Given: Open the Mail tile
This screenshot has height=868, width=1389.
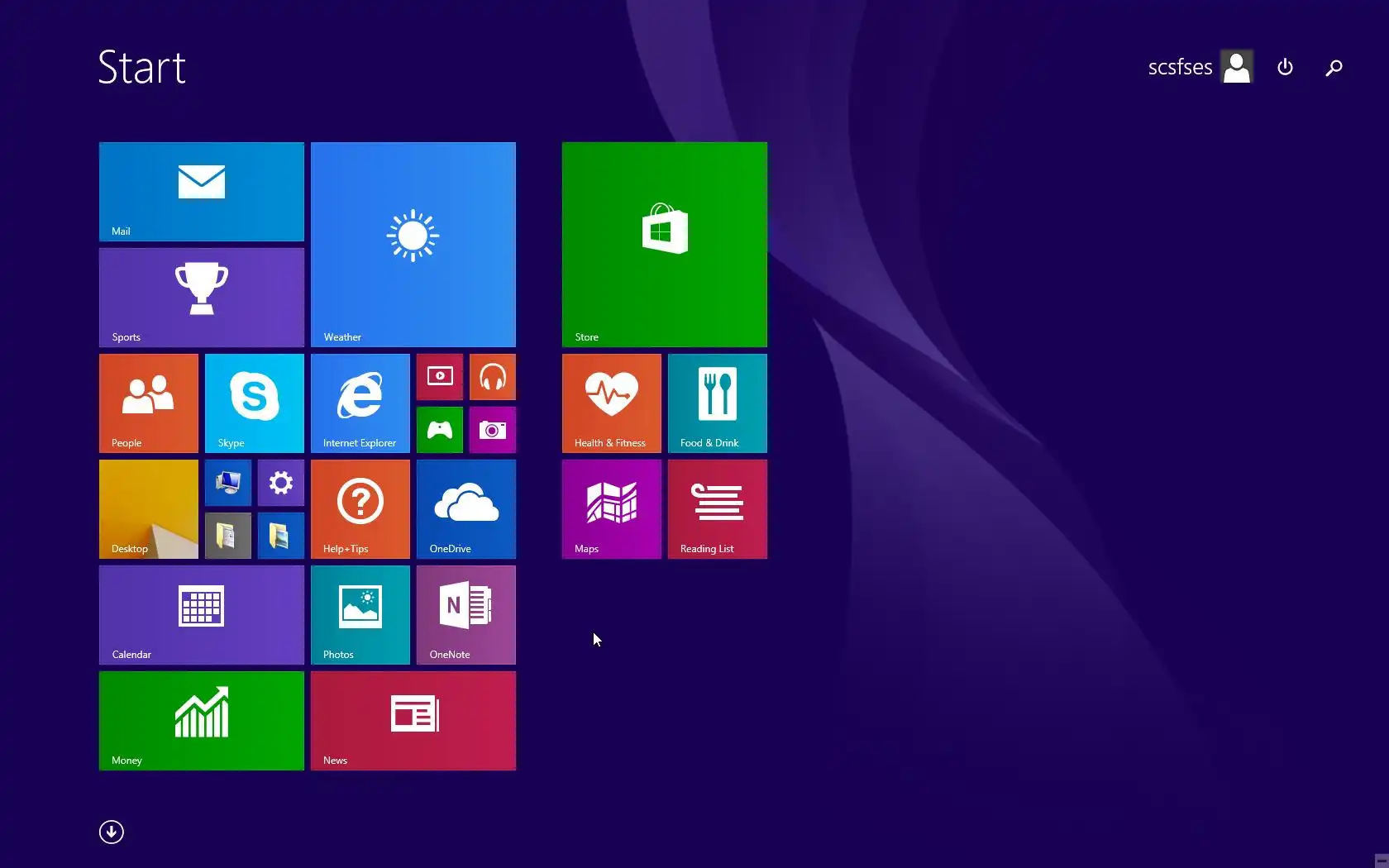Looking at the screenshot, I should (202, 192).
